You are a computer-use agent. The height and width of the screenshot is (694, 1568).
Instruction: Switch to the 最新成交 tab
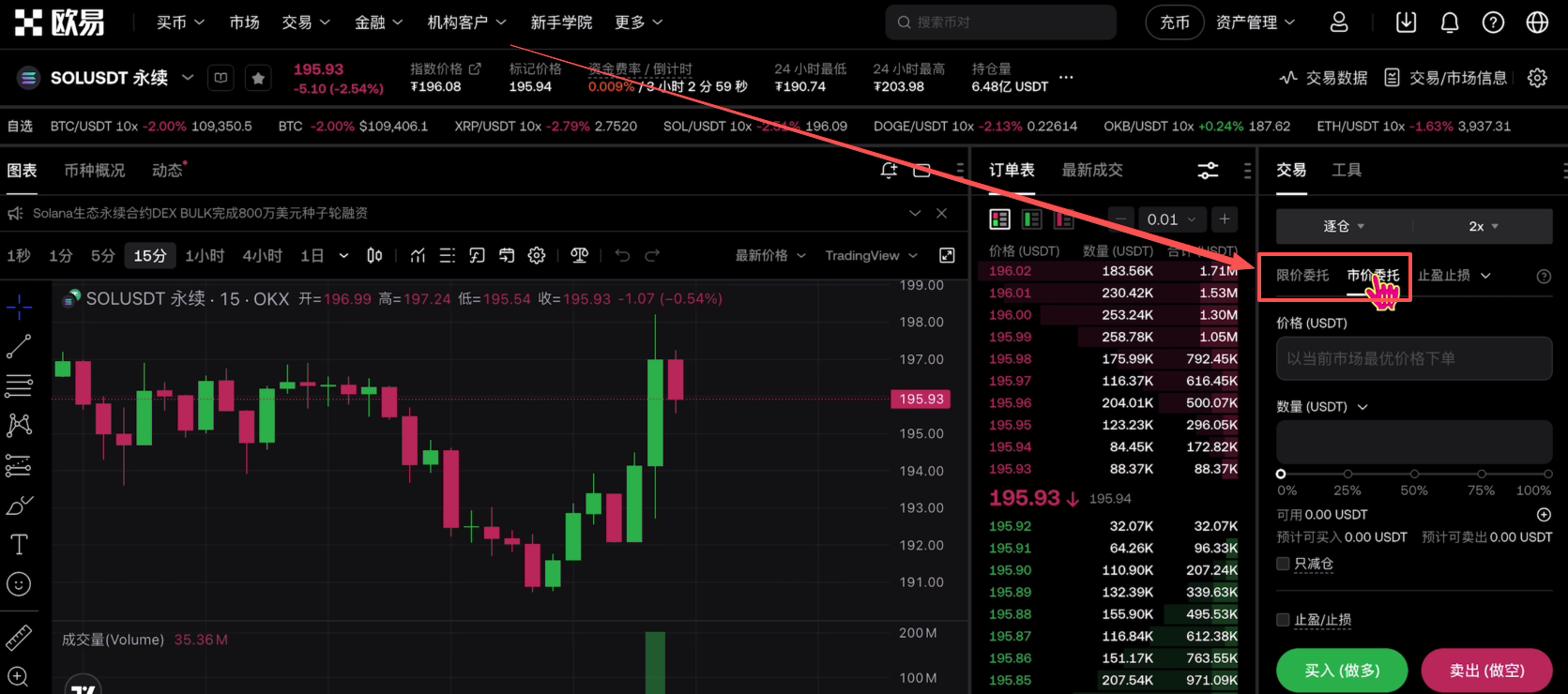1092,171
